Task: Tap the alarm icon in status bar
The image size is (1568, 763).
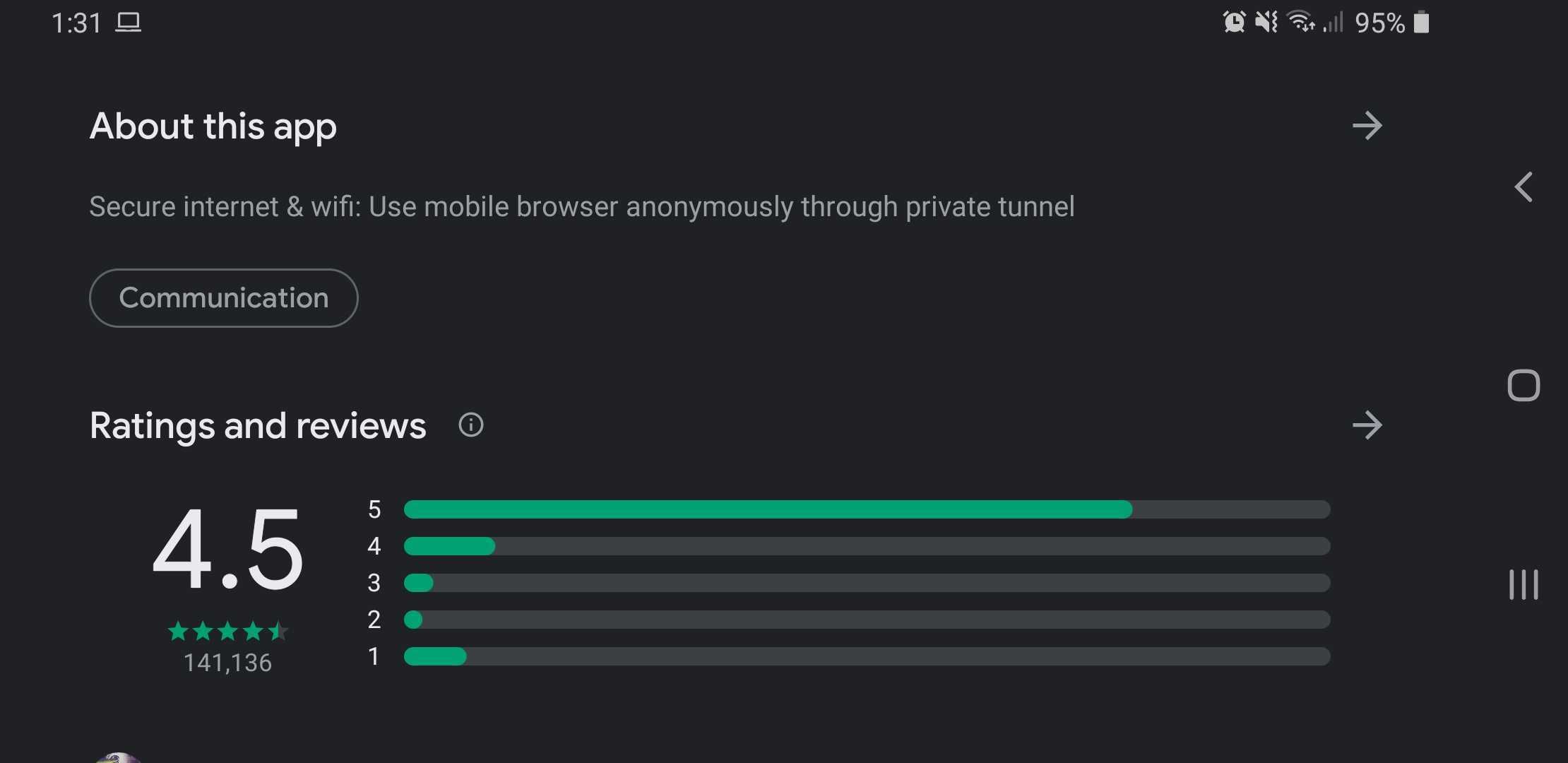Action: [x=1234, y=22]
